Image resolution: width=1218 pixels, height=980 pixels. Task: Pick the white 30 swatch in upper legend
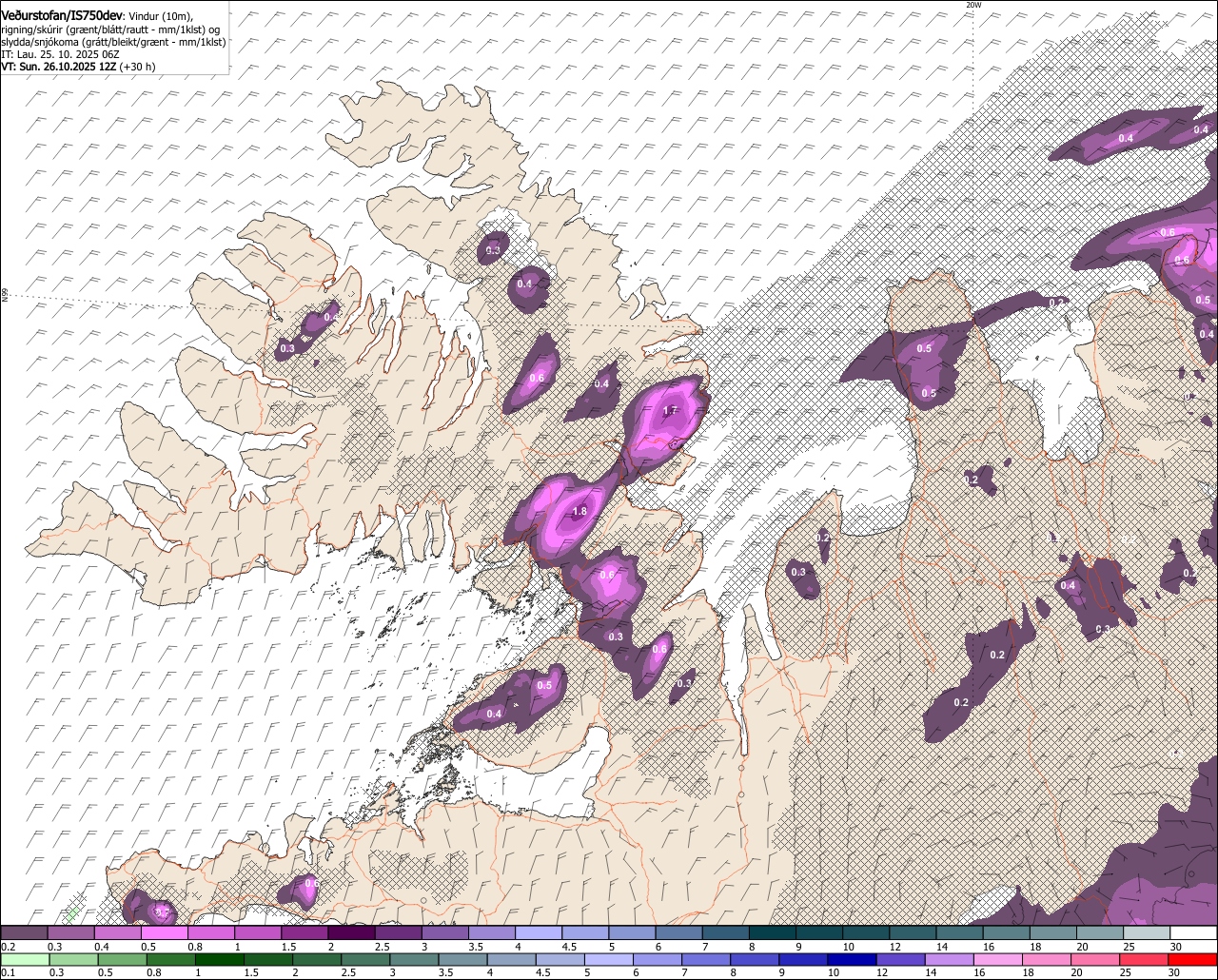pyautogui.click(x=1193, y=932)
